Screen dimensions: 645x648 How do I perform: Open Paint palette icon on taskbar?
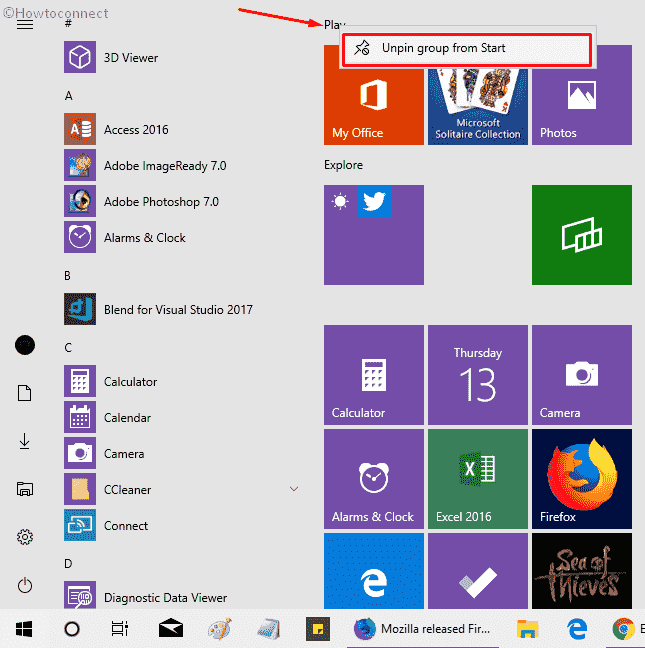point(219,629)
